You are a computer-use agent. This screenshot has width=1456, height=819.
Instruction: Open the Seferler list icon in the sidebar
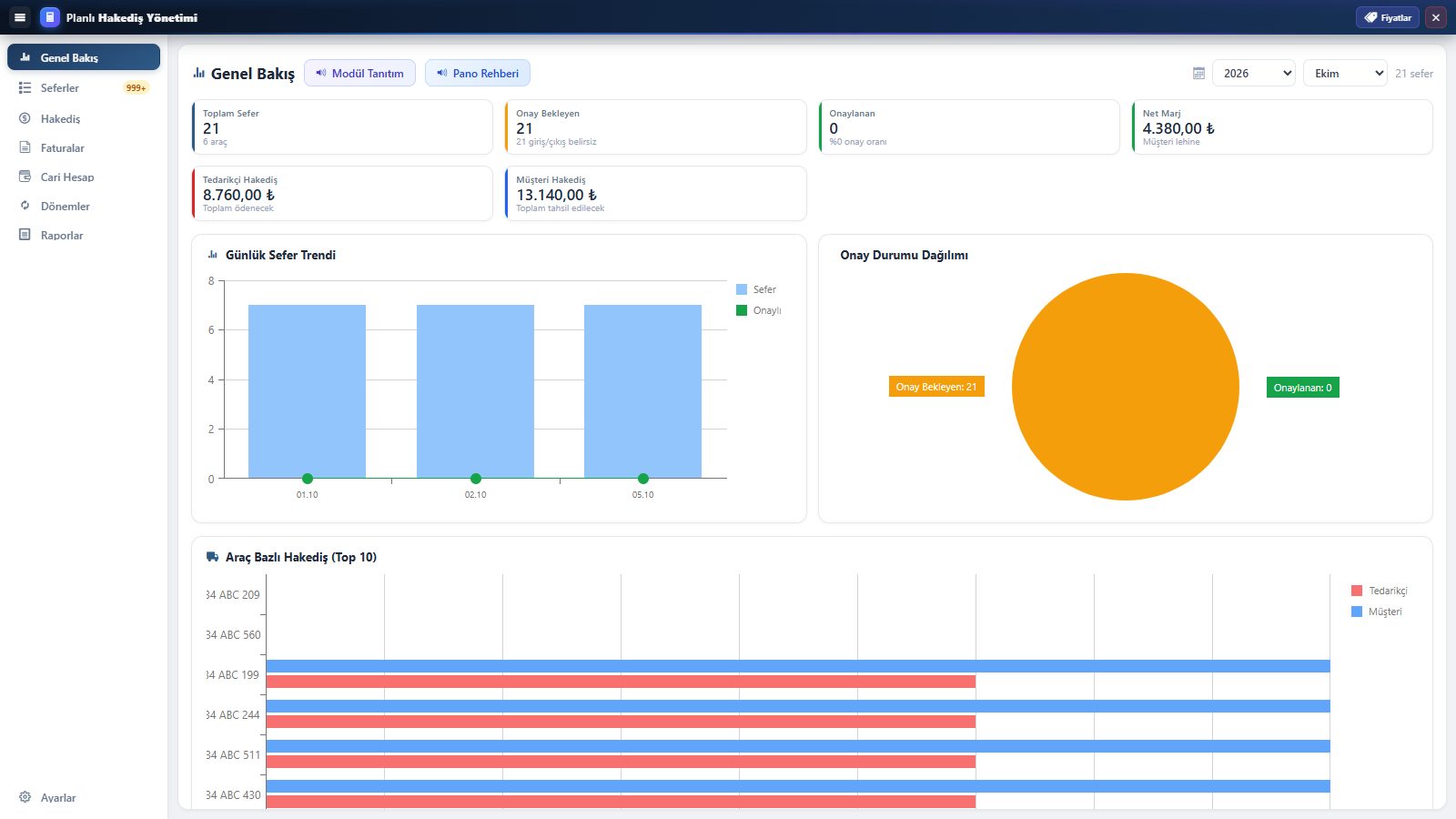pyautogui.click(x=25, y=88)
